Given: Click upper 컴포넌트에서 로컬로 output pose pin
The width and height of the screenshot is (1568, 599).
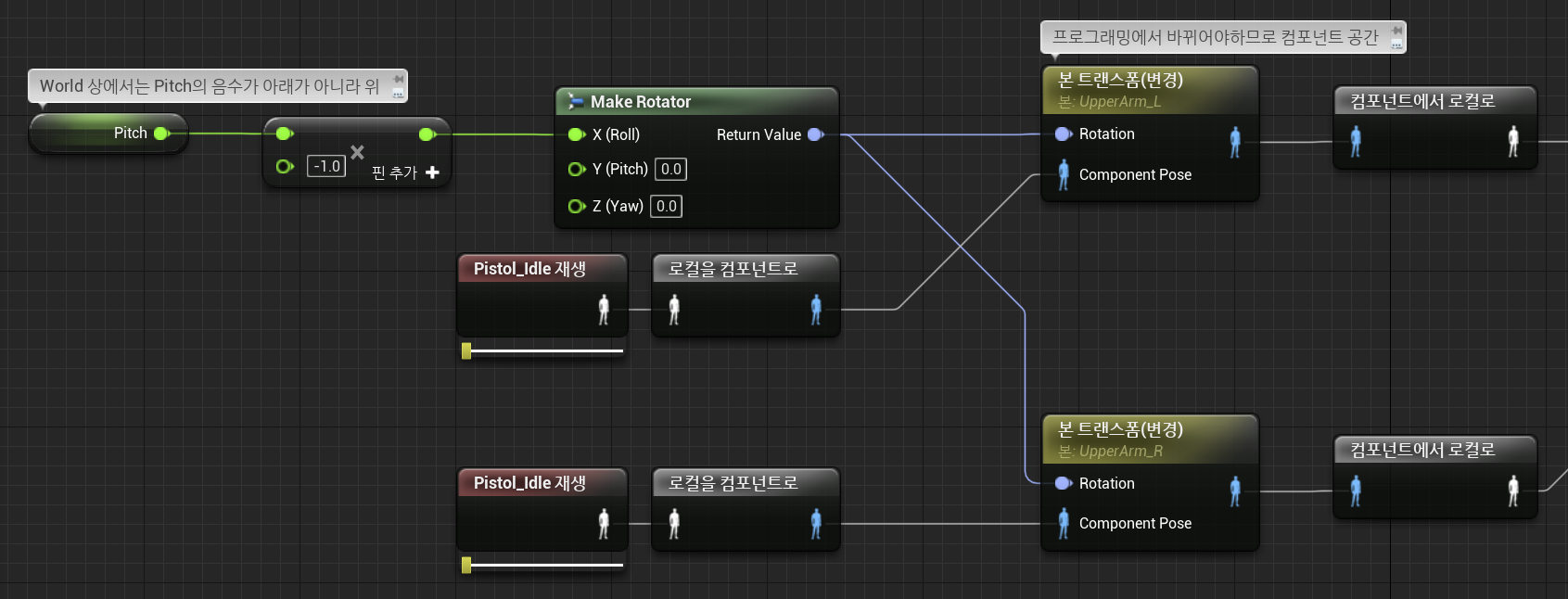Looking at the screenshot, I should [1513, 142].
